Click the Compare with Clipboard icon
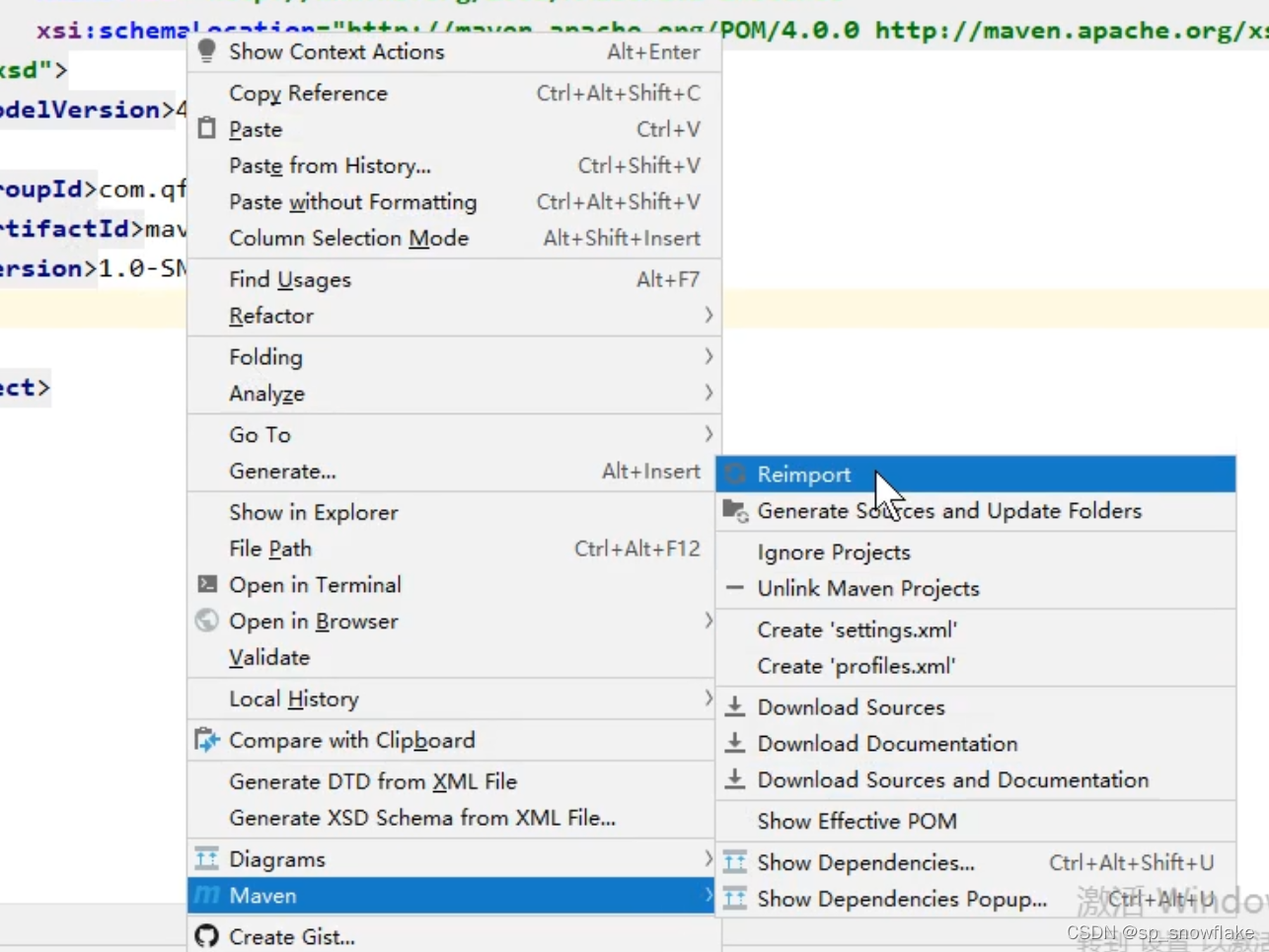This screenshot has height=952, width=1269. pos(207,740)
